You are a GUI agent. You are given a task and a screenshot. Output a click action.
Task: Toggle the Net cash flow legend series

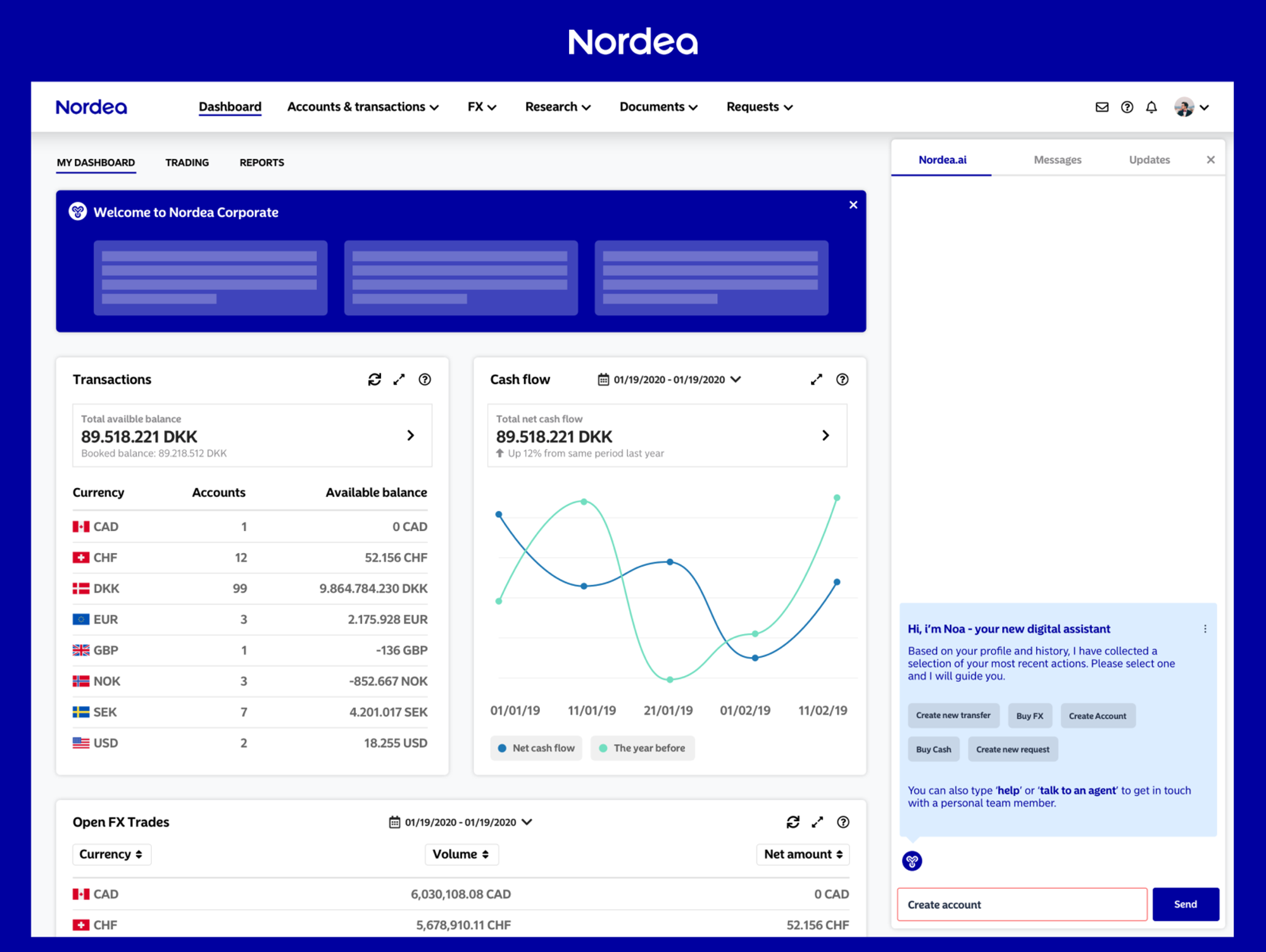536,748
